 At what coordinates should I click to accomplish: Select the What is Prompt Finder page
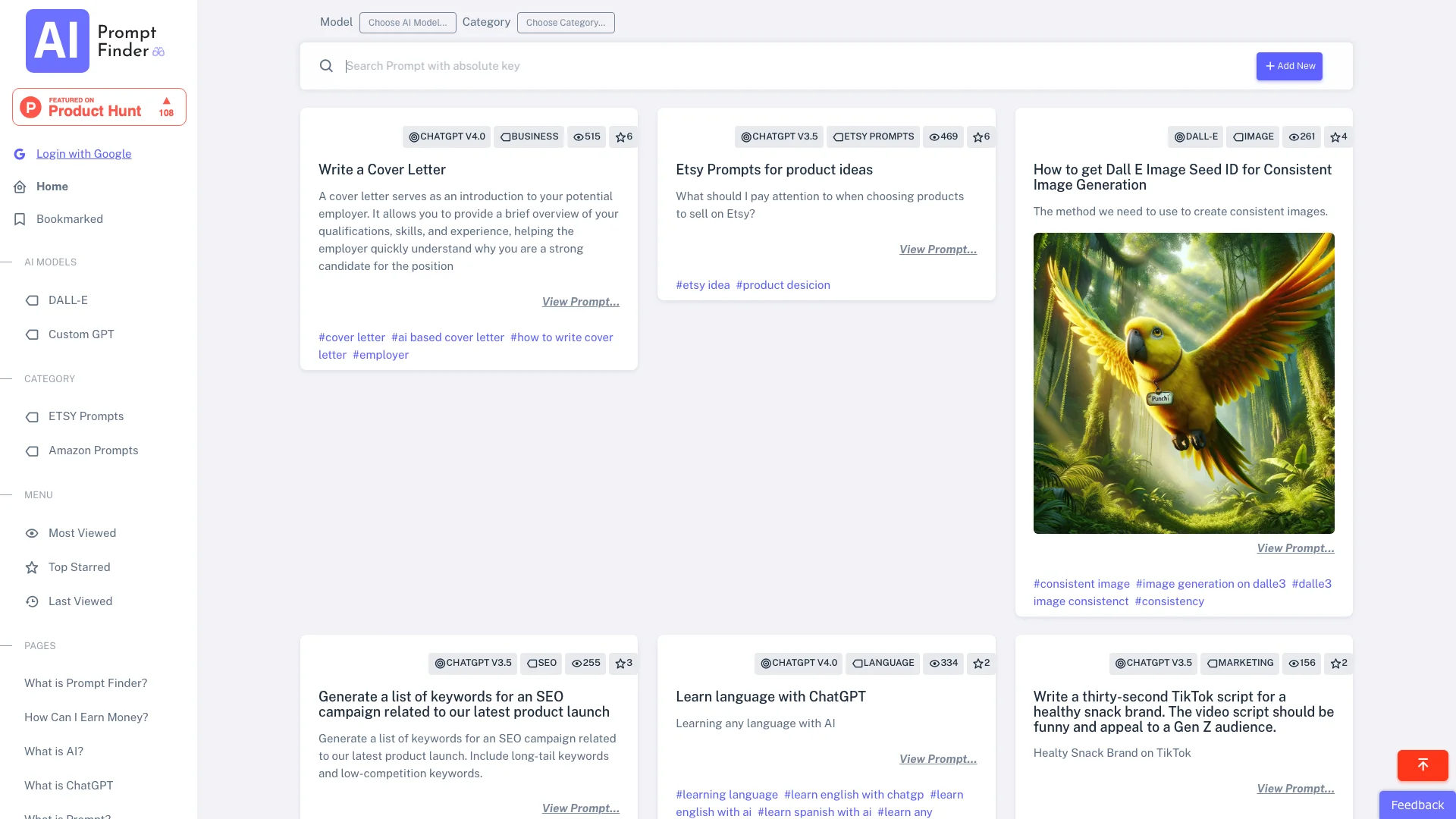(x=86, y=683)
